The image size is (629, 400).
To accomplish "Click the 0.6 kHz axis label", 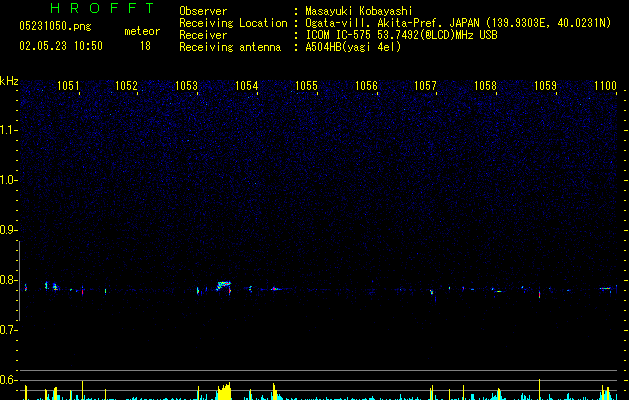I will click(x=8, y=380).
